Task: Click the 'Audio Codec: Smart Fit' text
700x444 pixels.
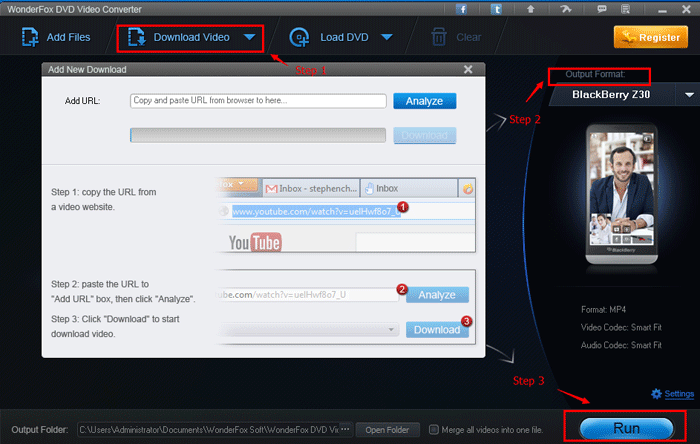Action: [x=621, y=345]
